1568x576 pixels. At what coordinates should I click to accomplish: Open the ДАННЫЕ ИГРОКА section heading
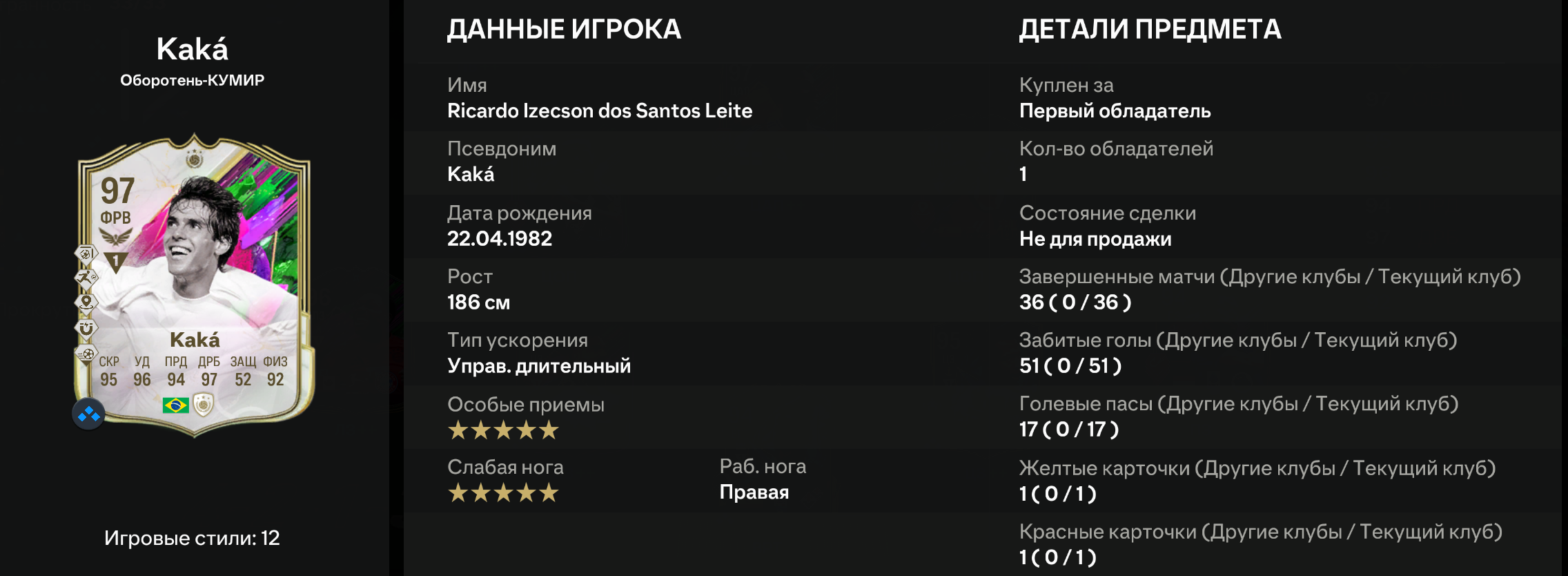[x=564, y=29]
